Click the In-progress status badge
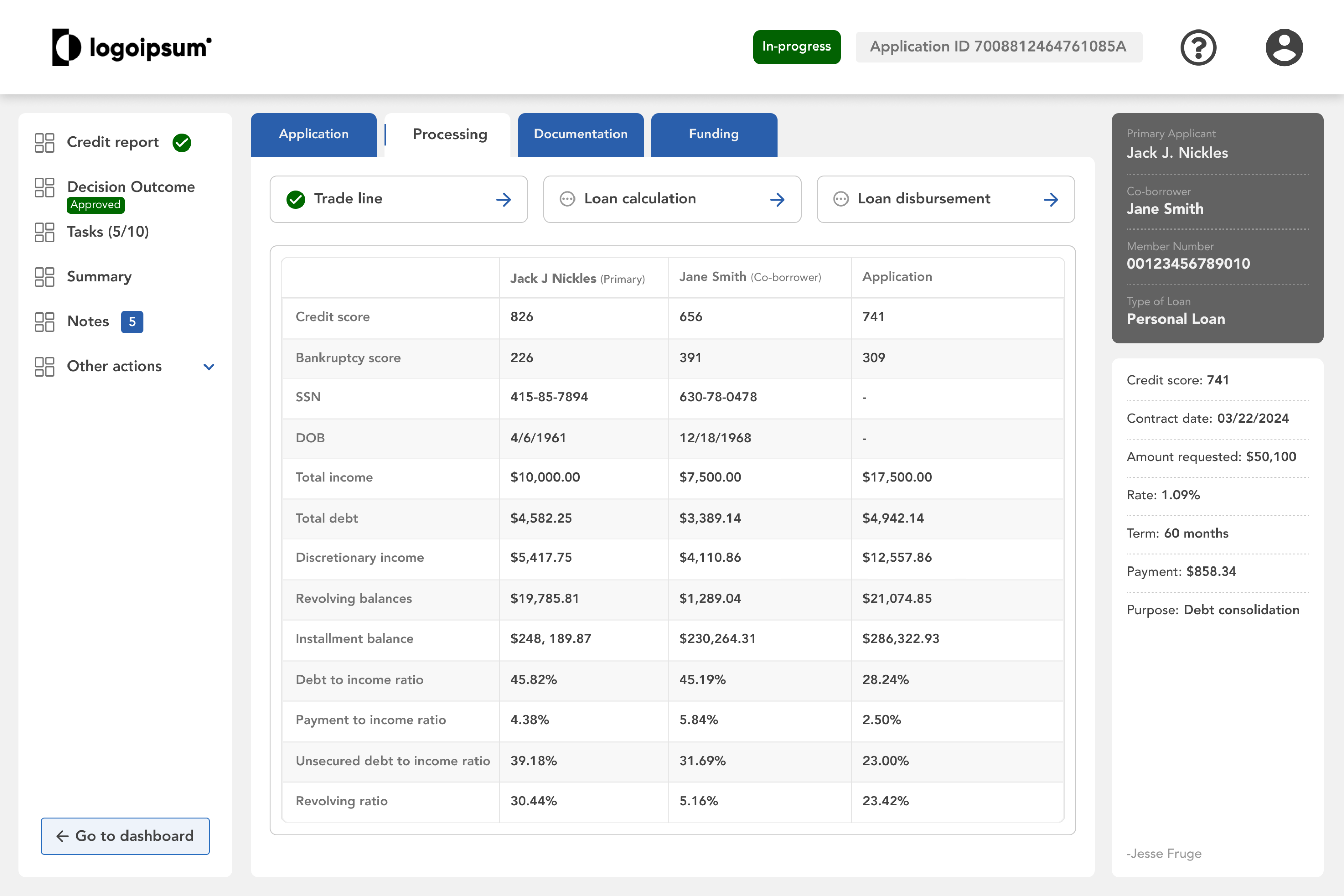Image resolution: width=1344 pixels, height=896 pixels. (x=796, y=47)
